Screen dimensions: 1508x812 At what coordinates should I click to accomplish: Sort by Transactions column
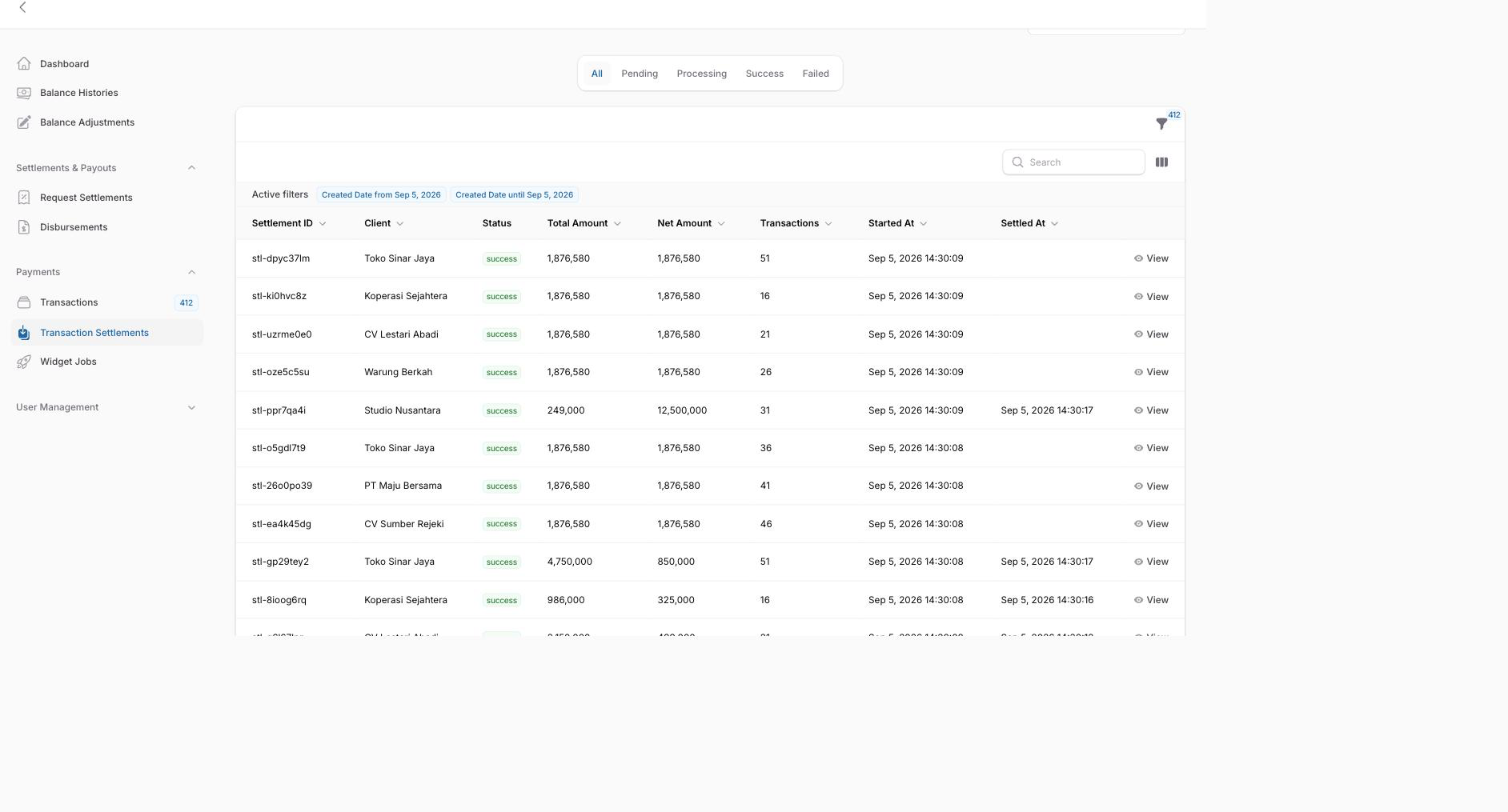796,223
